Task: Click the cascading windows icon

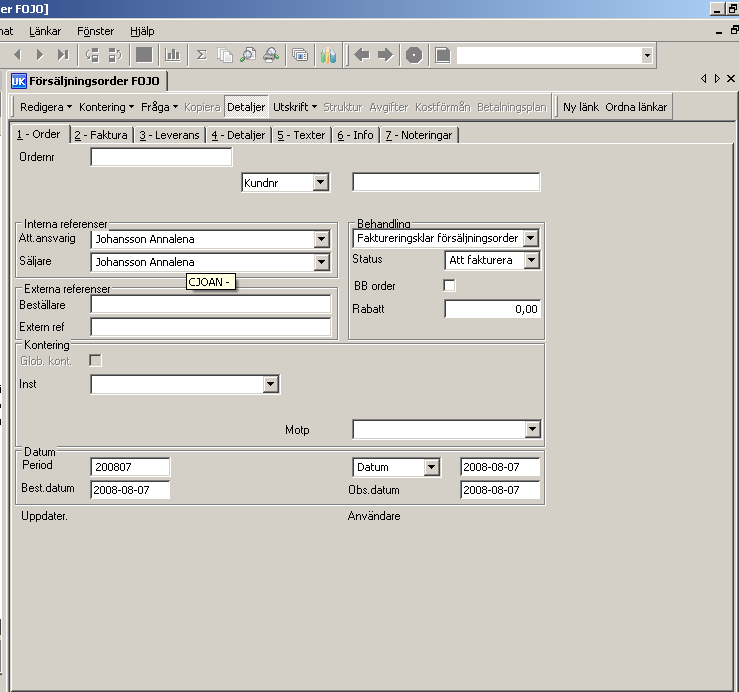Action: [x=300, y=55]
